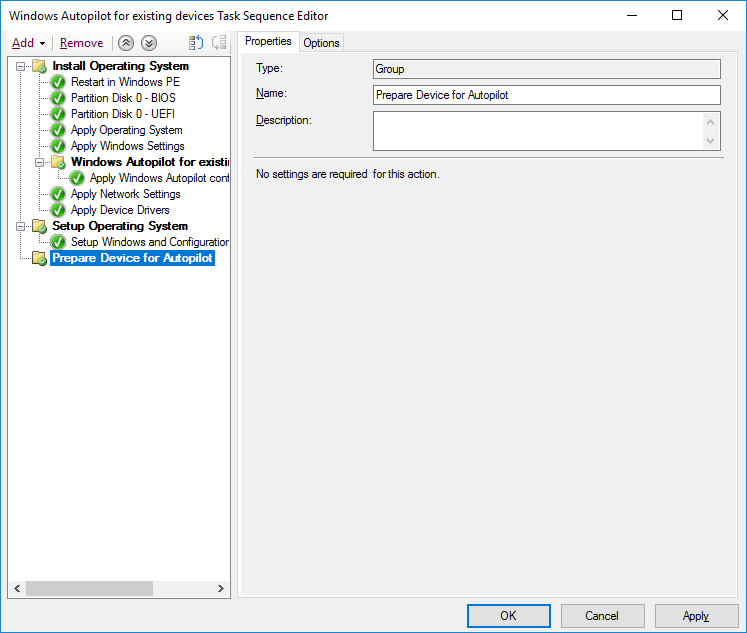747x633 pixels.
Task: Collapse the Setup Operating System group
Action: pyautogui.click(x=20, y=226)
